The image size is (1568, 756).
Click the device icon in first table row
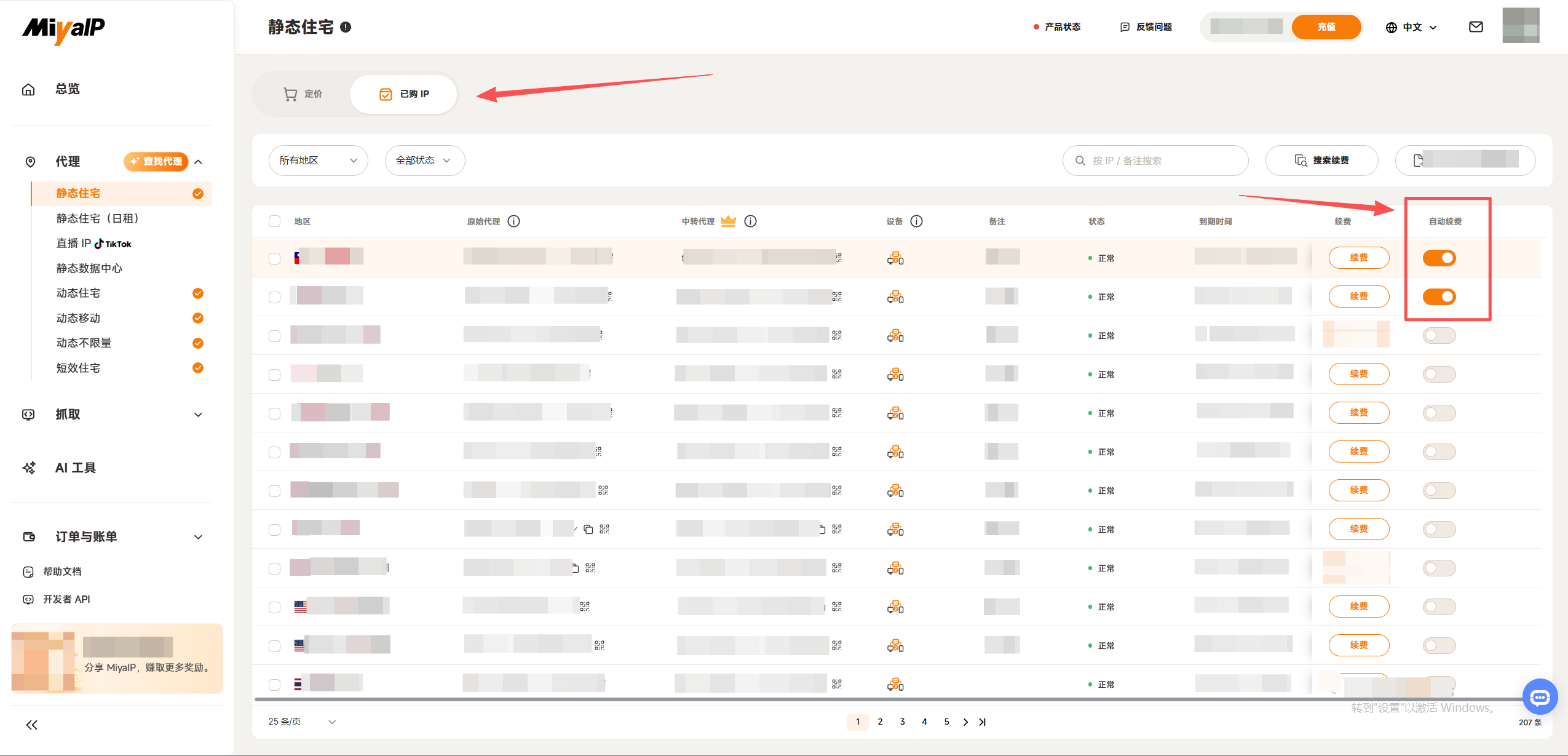[895, 258]
